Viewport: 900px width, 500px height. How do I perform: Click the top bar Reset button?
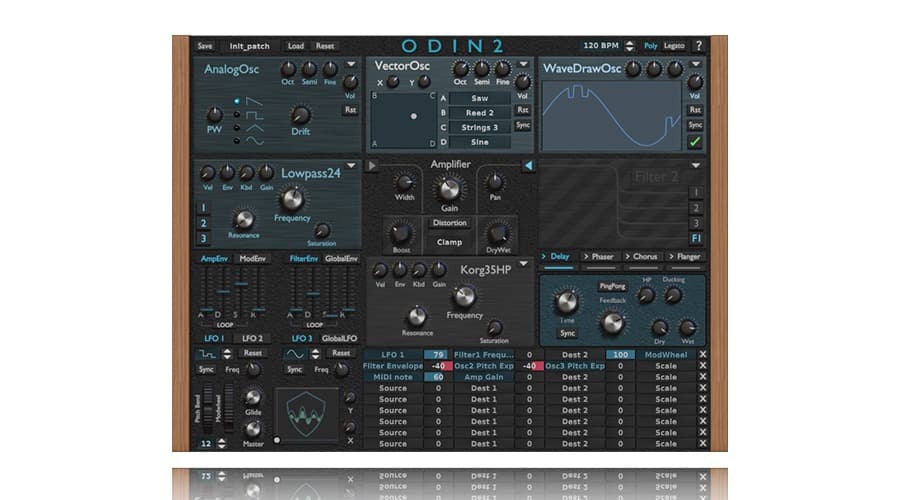(x=325, y=46)
